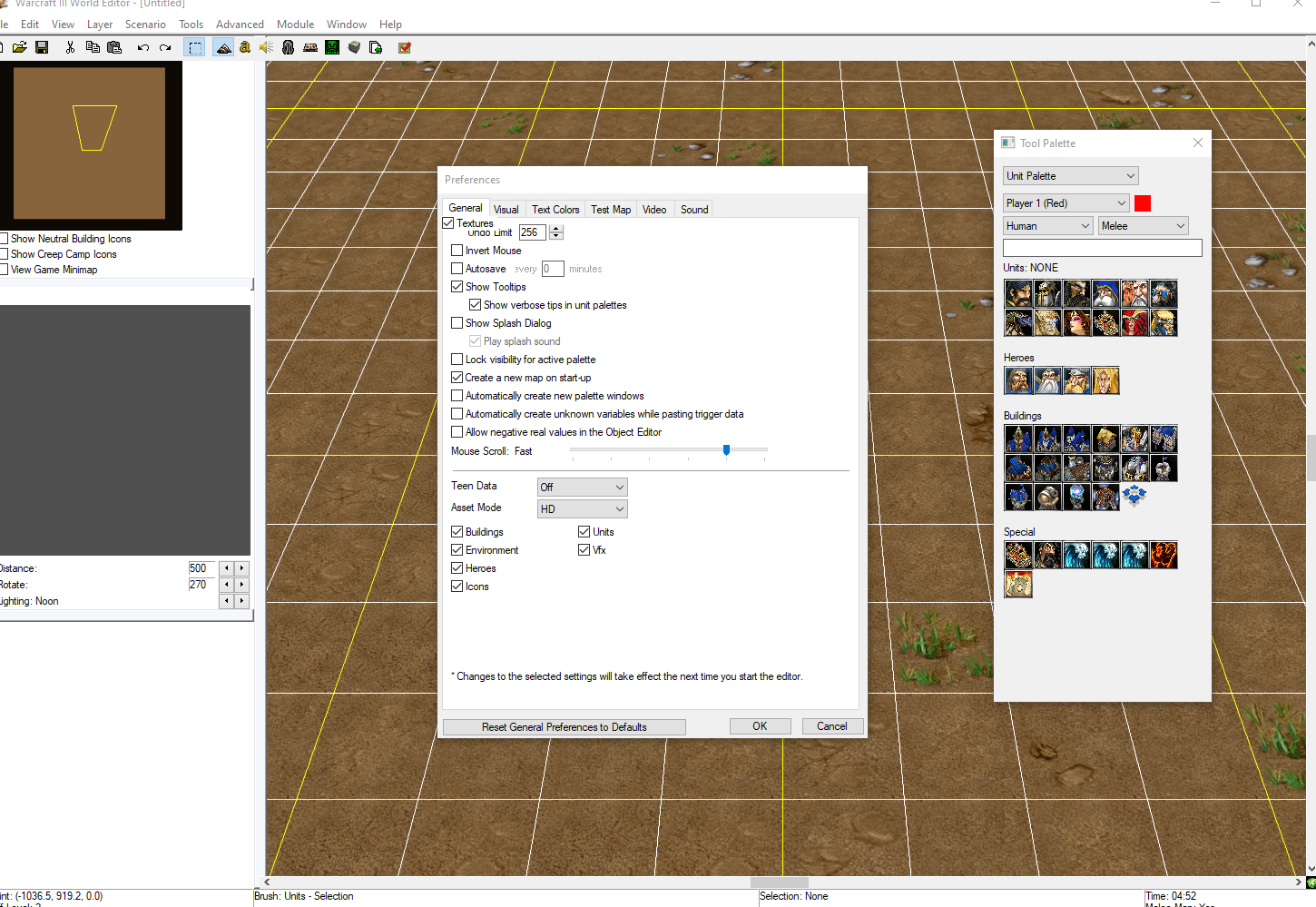The image size is (1316, 907).
Task: Open the Object Editor helmet icon
Action: point(289,47)
